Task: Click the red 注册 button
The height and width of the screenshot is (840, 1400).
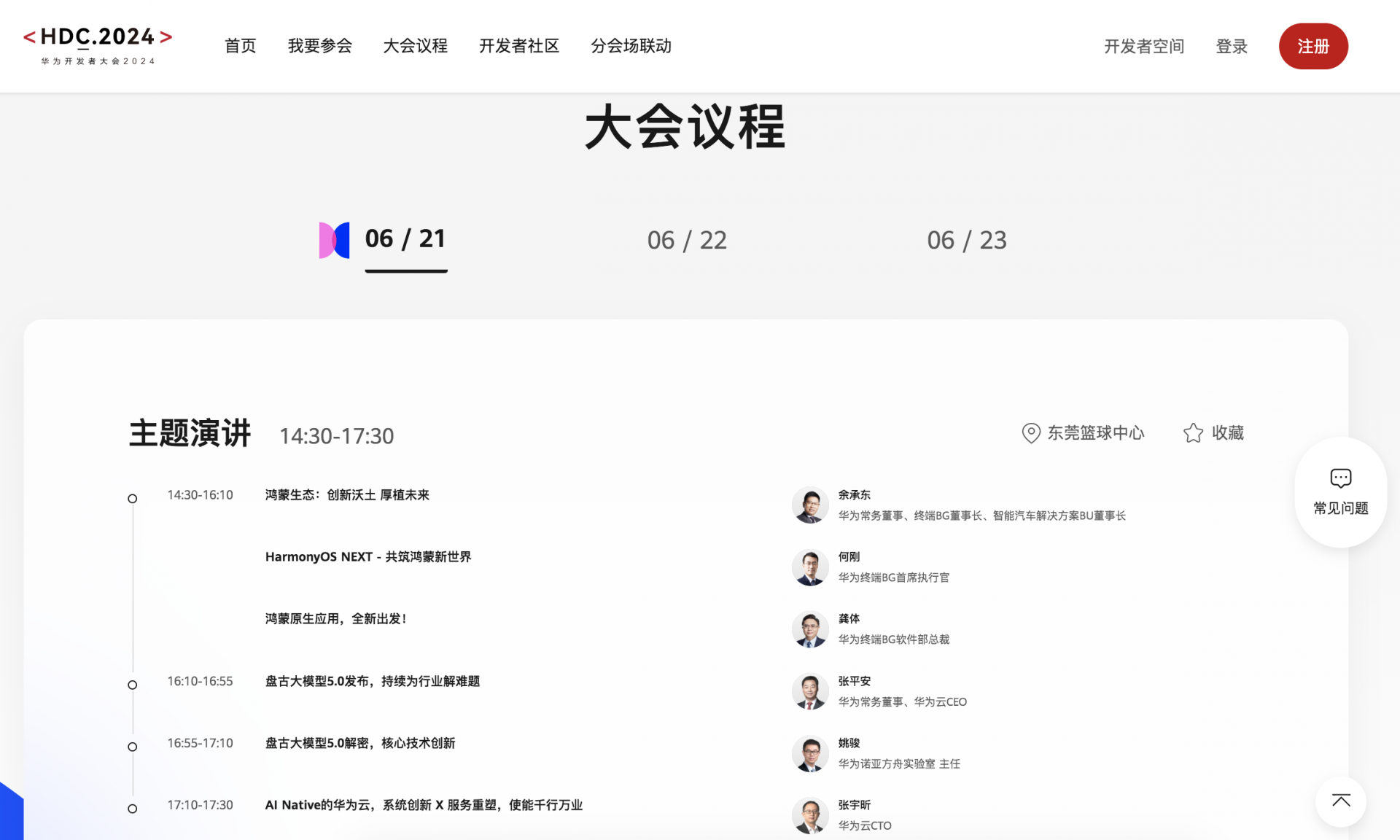Action: click(1313, 46)
